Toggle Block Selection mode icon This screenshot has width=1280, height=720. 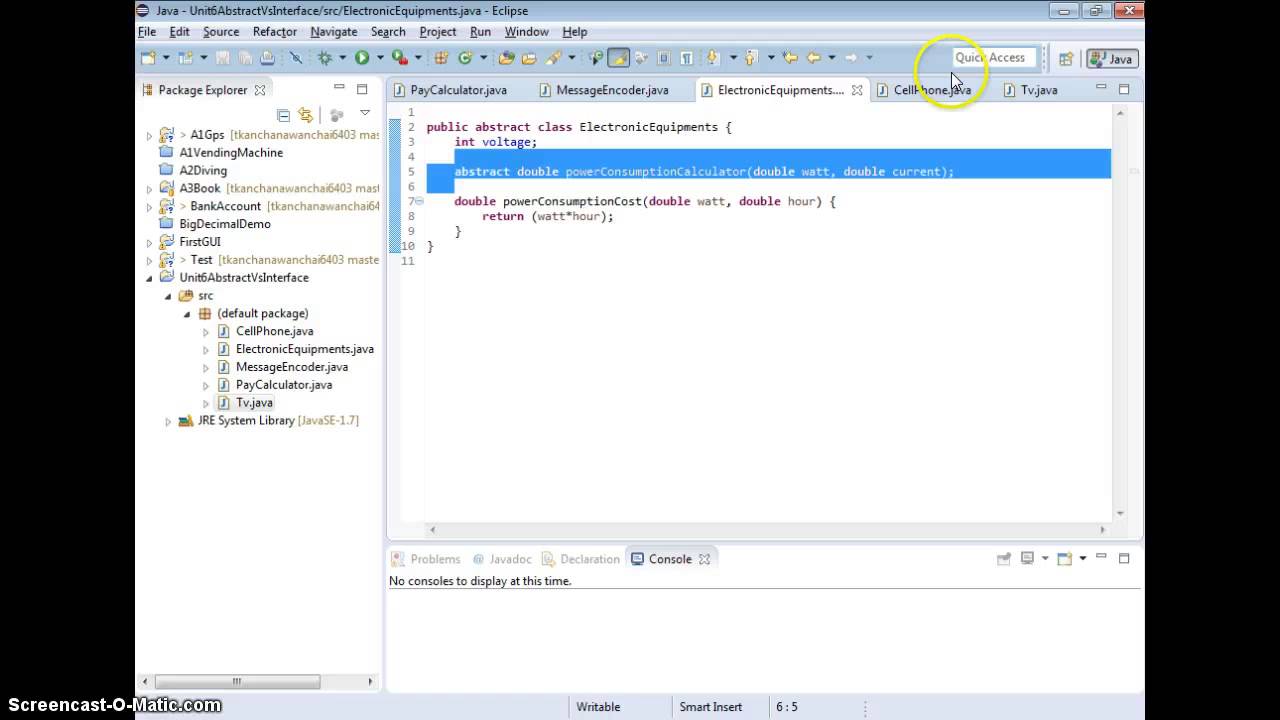pyautogui.click(x=664, y=58)
